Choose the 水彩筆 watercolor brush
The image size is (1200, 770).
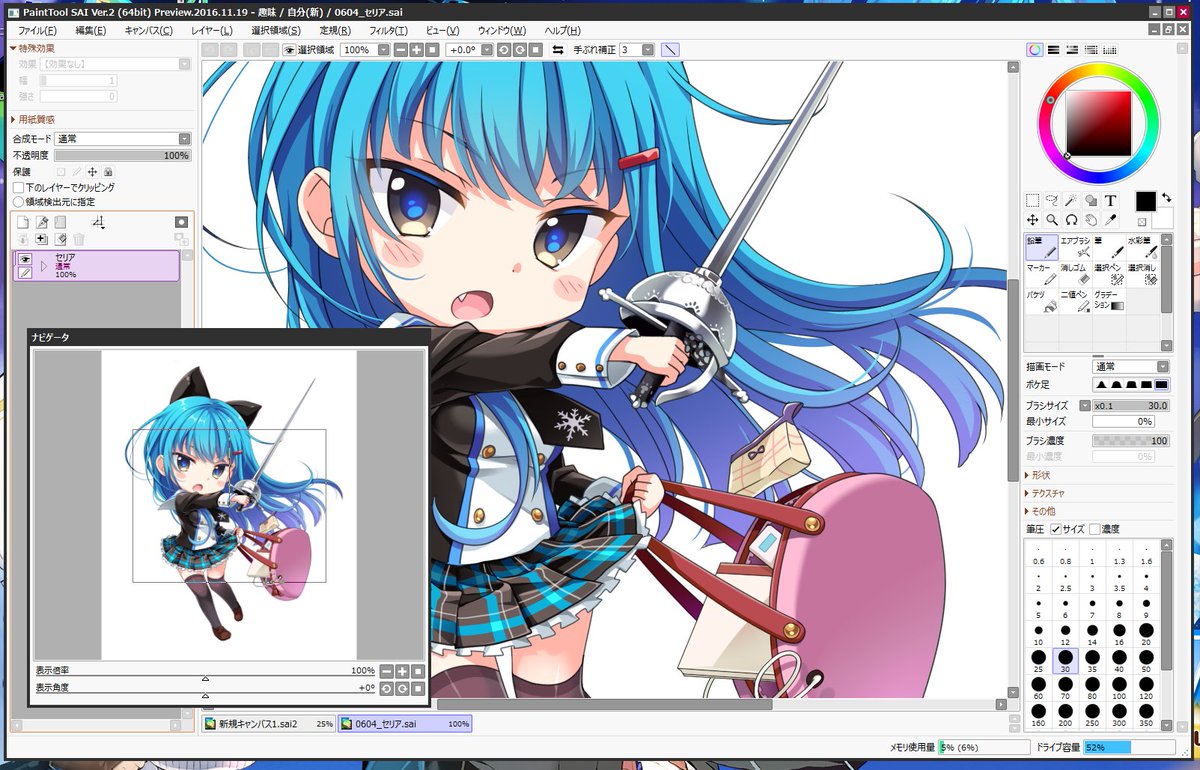point(1143,247)
